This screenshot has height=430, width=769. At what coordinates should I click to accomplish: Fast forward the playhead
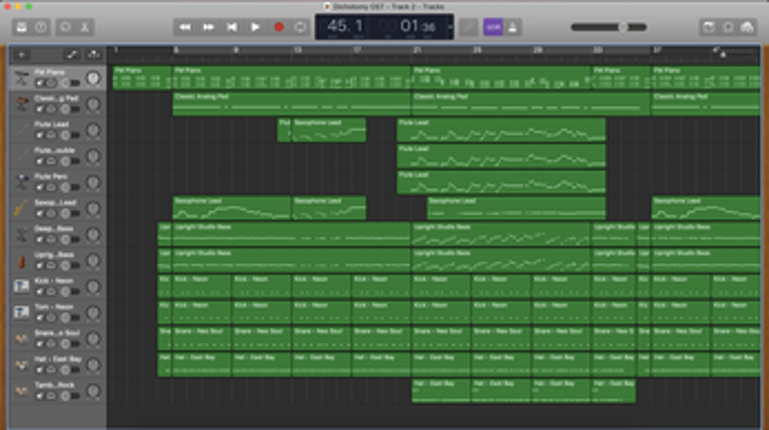[208, 27]
